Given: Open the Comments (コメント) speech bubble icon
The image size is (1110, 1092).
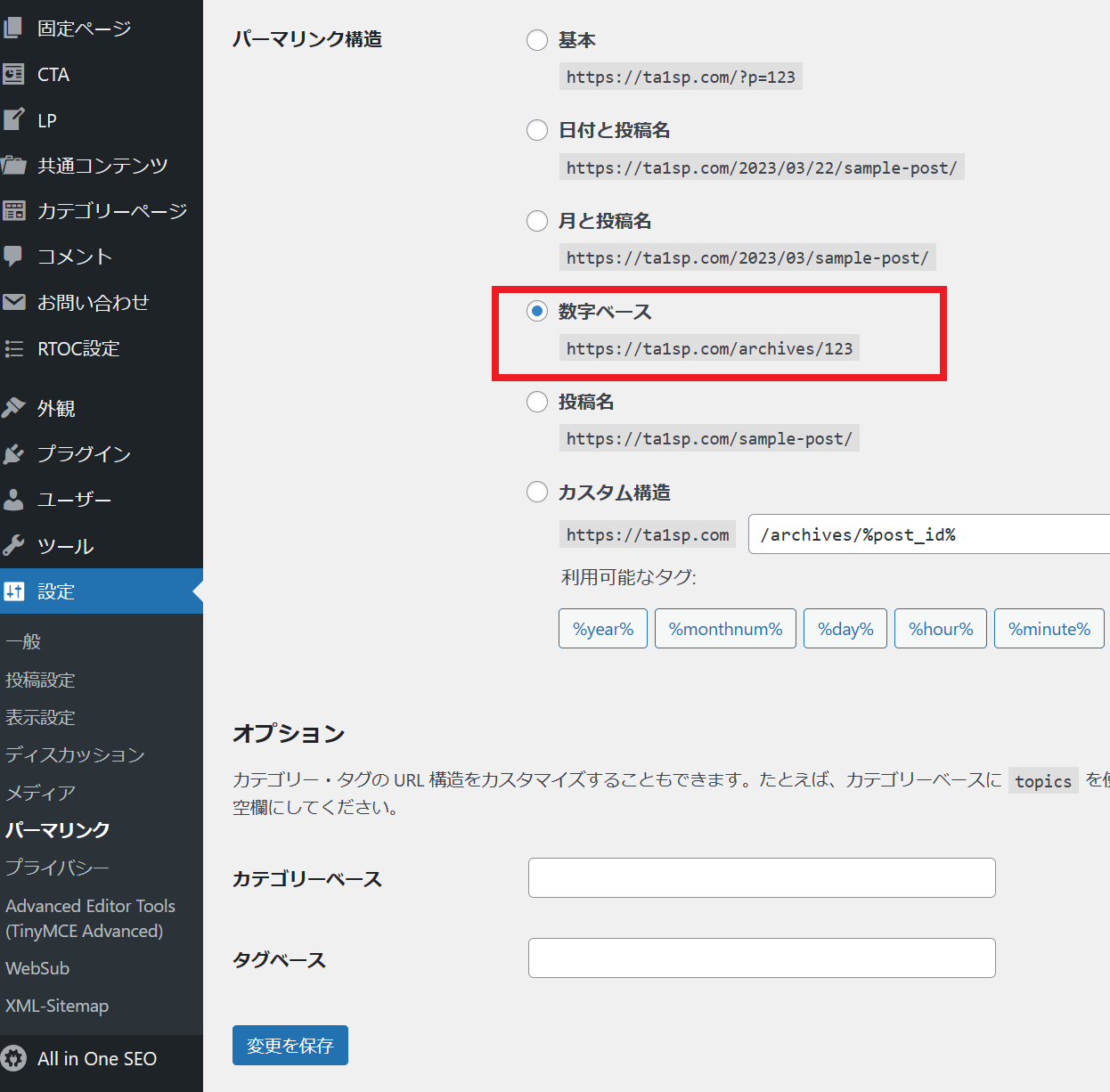Looking at the screenshot, I should coord(13,257).
